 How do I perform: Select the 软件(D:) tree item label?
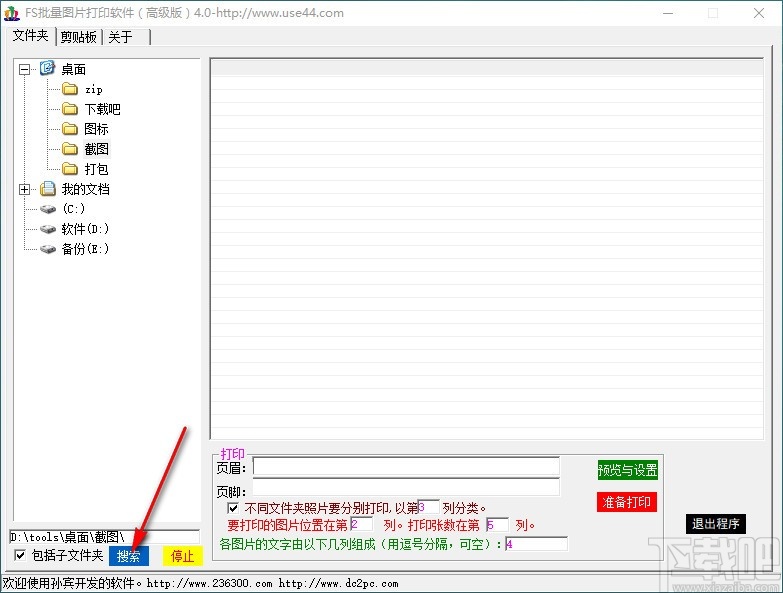pyautogui.click(x=85, y=229)
